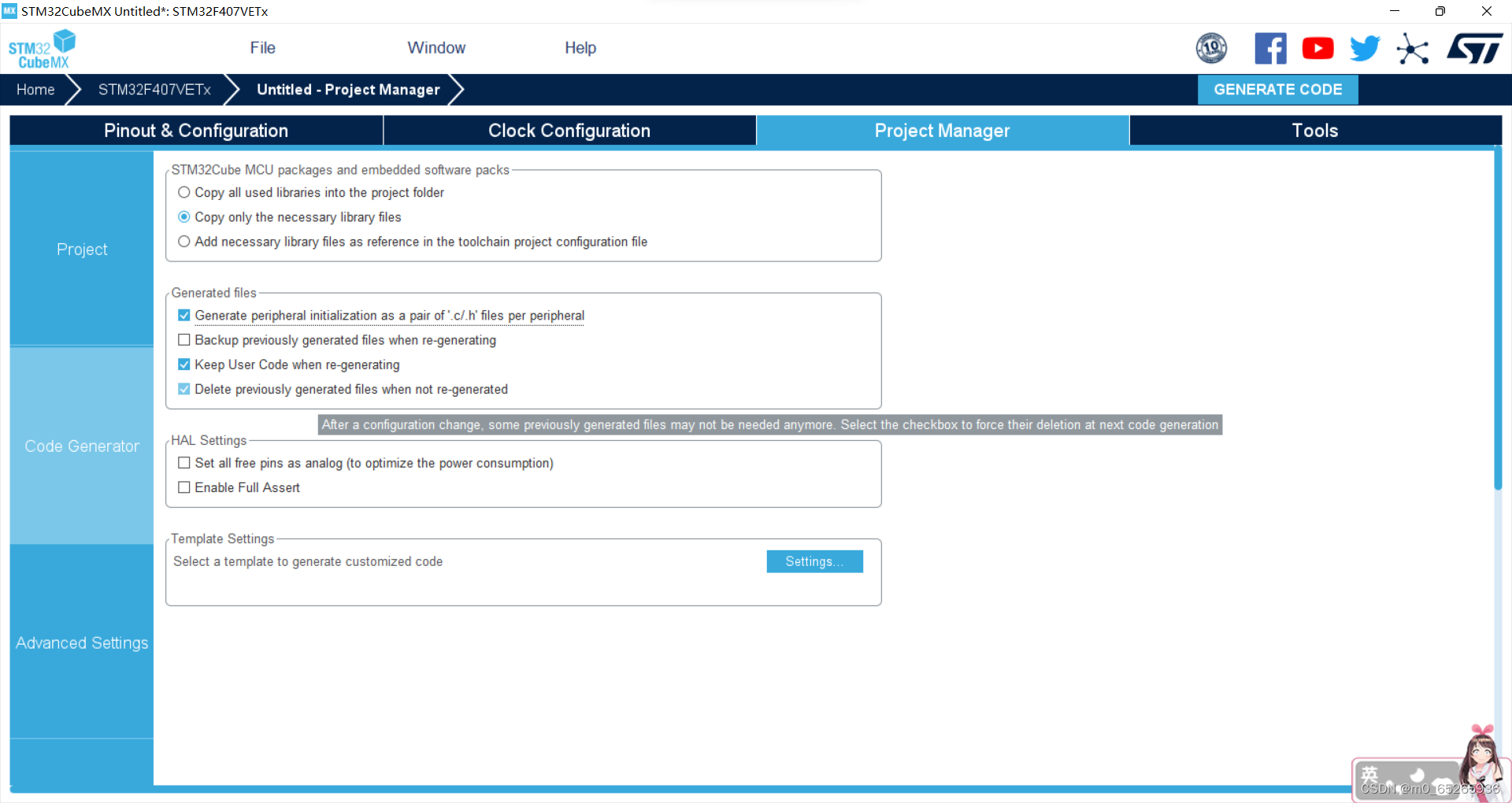The height and width of the screenshot is (803, 1512).
Task: Check Enable Full Assert option
Action: (184, 487)
